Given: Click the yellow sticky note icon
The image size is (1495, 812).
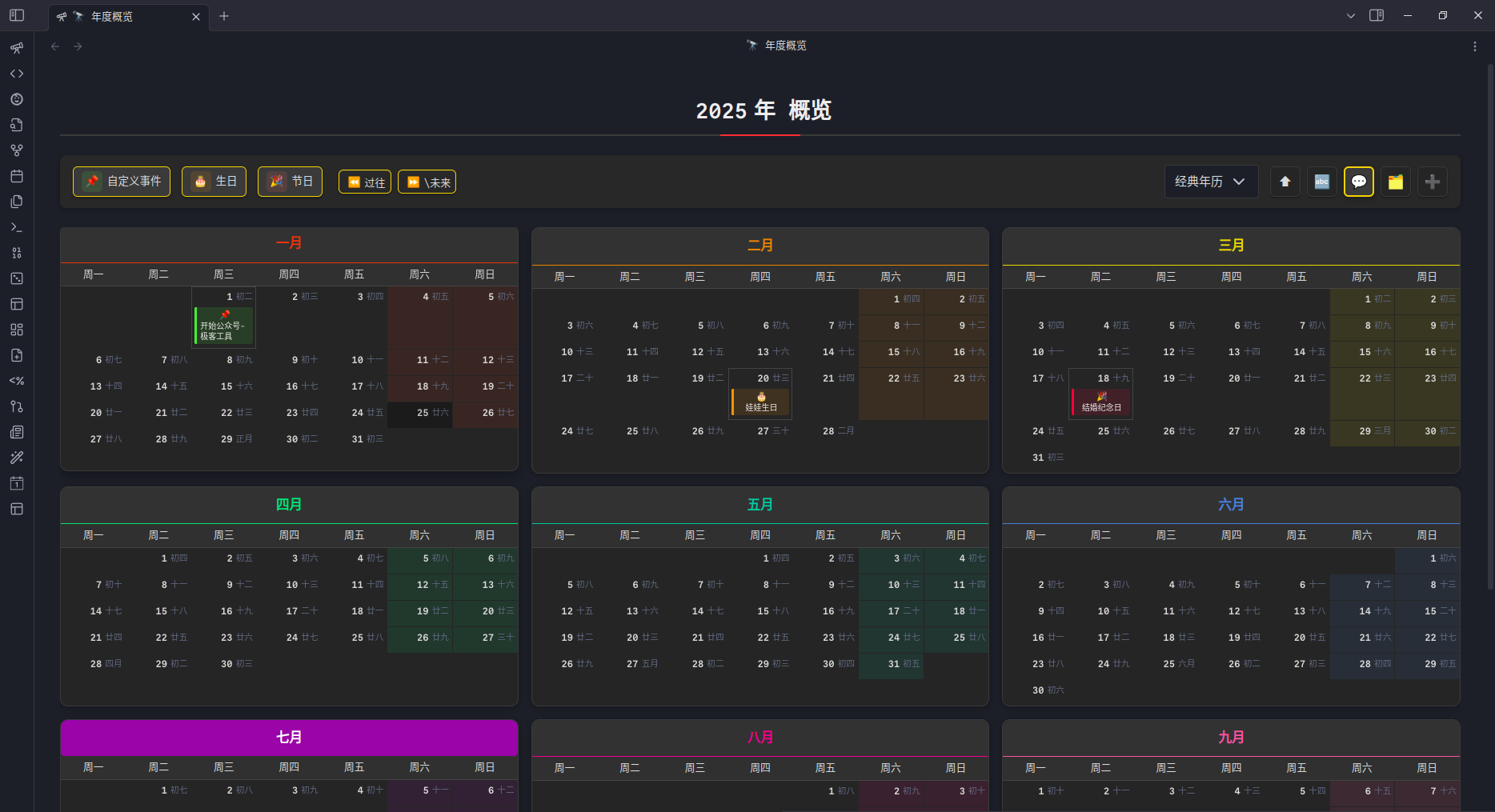Looking at the screenshot, I should (1396, 182).
